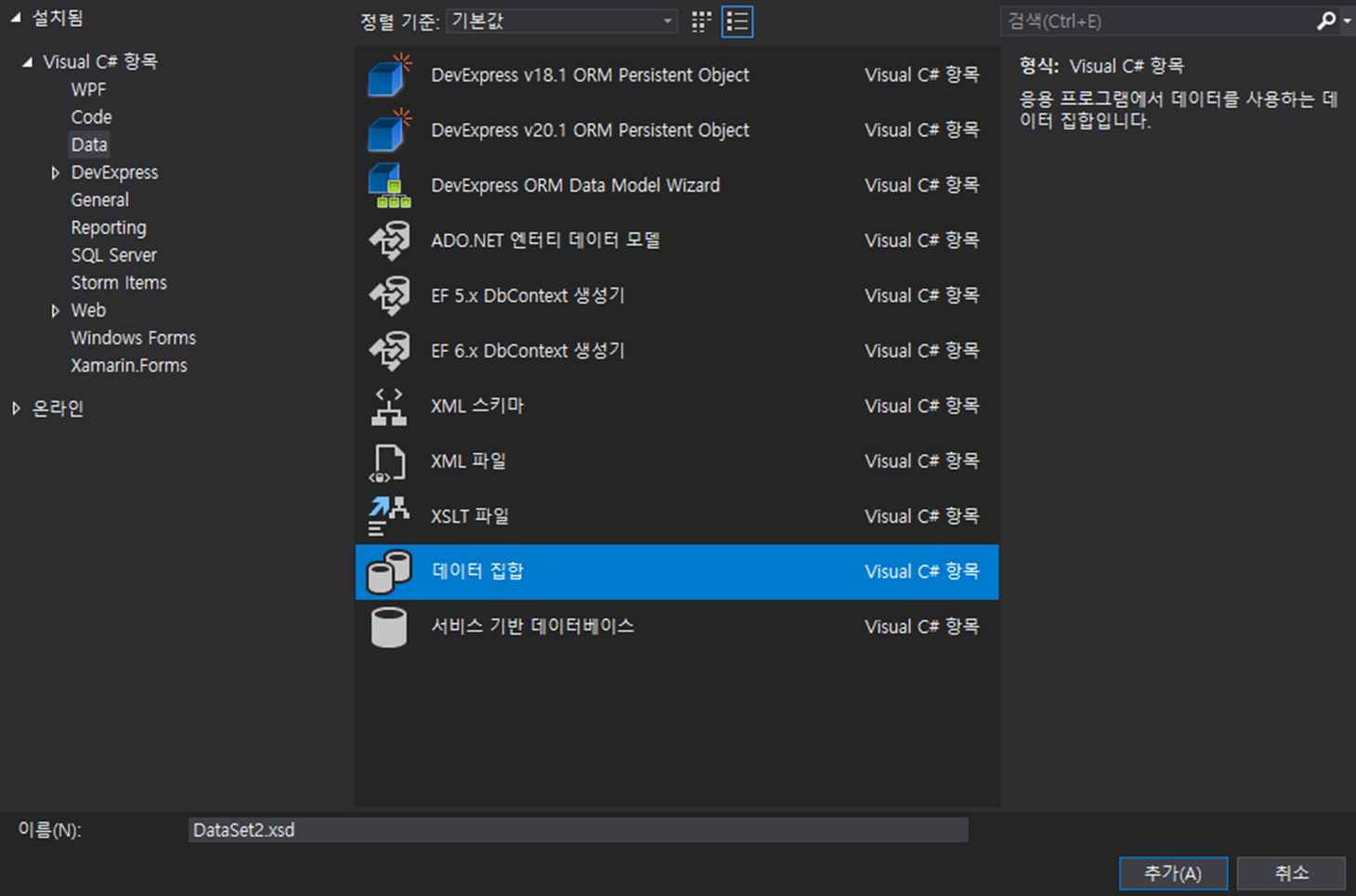Click the 추가(A) button
1356x896 pixels.
[x=1173, y=874]
